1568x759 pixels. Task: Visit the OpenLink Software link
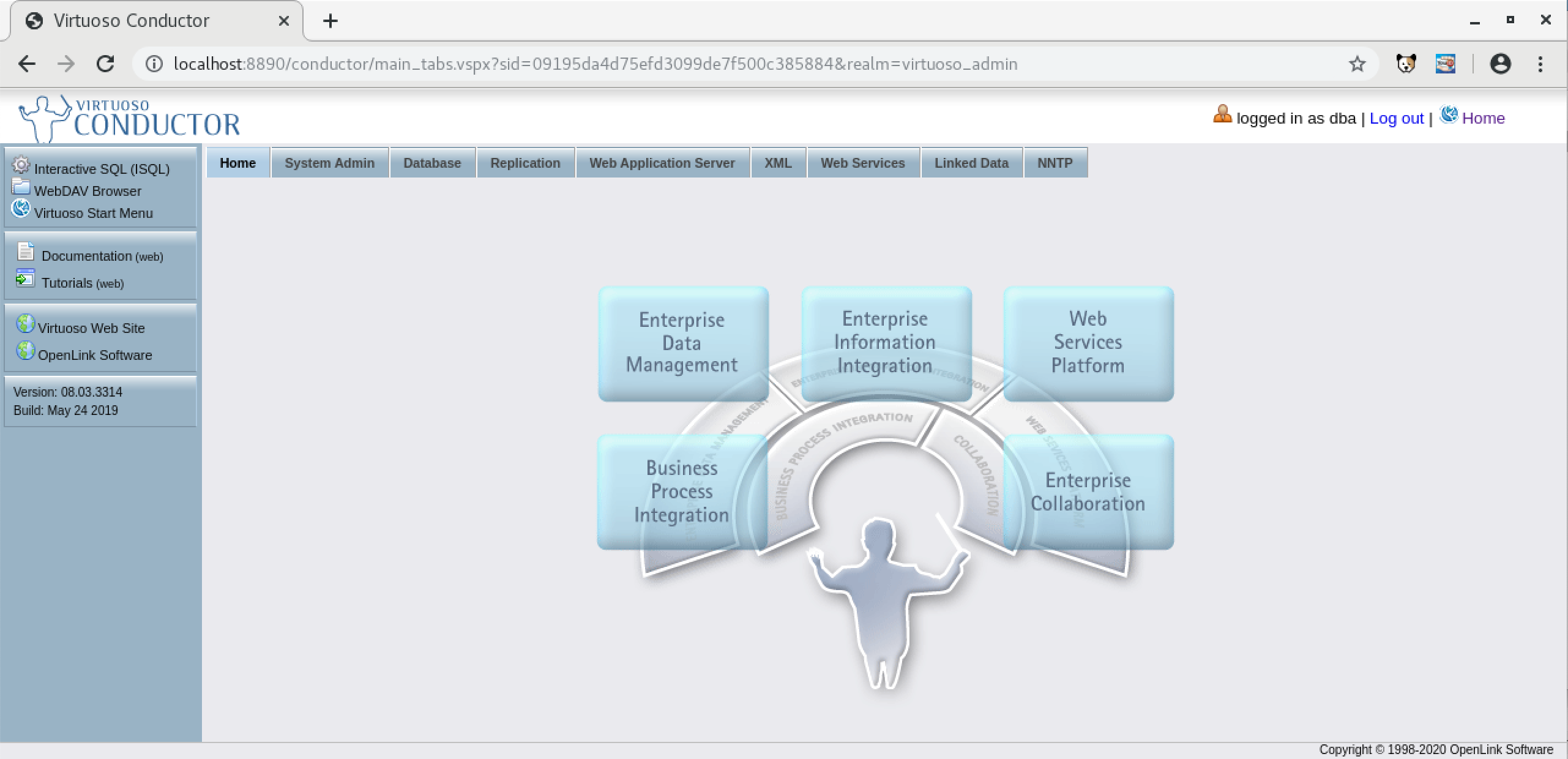pos(95,355)
